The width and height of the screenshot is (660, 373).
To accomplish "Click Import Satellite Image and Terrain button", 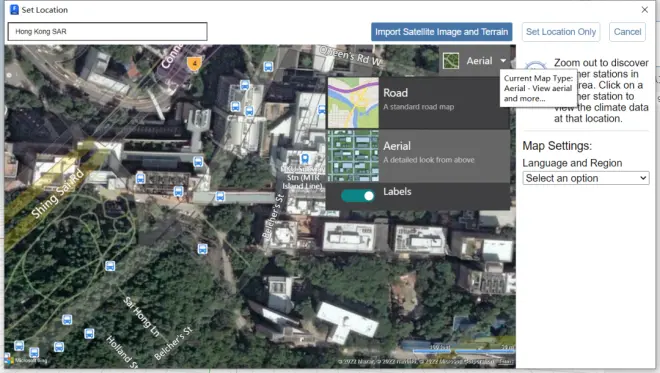I will point(442,32).
